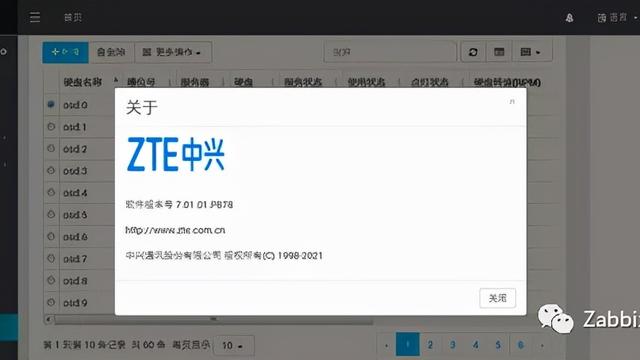Viewport: 640px width, 360px height.
Task: Click the otd 0 row name
Action: click(x=75, y=105)
